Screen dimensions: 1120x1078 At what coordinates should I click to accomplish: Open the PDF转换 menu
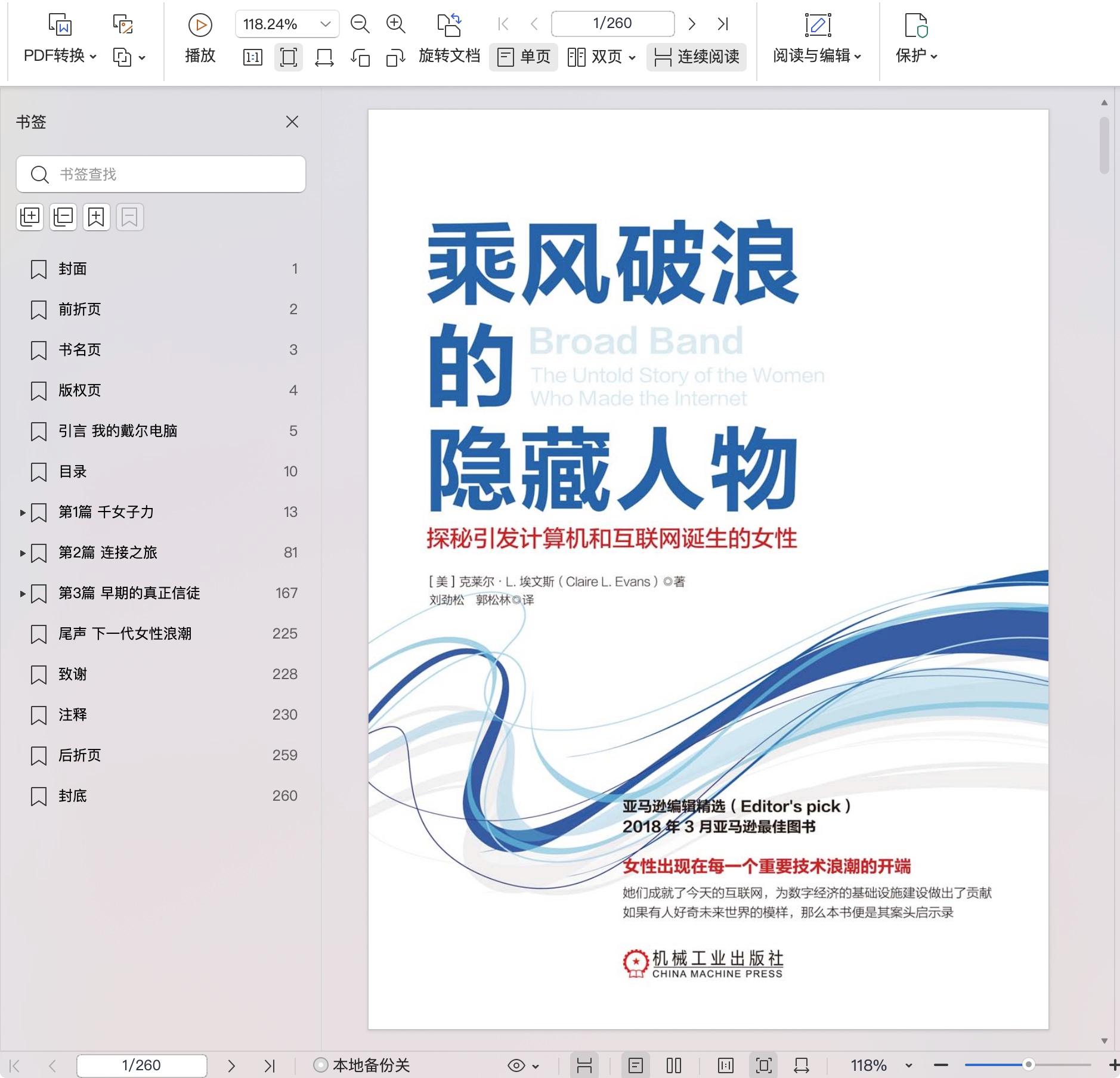pyautogui.click(x=60, y=56)
